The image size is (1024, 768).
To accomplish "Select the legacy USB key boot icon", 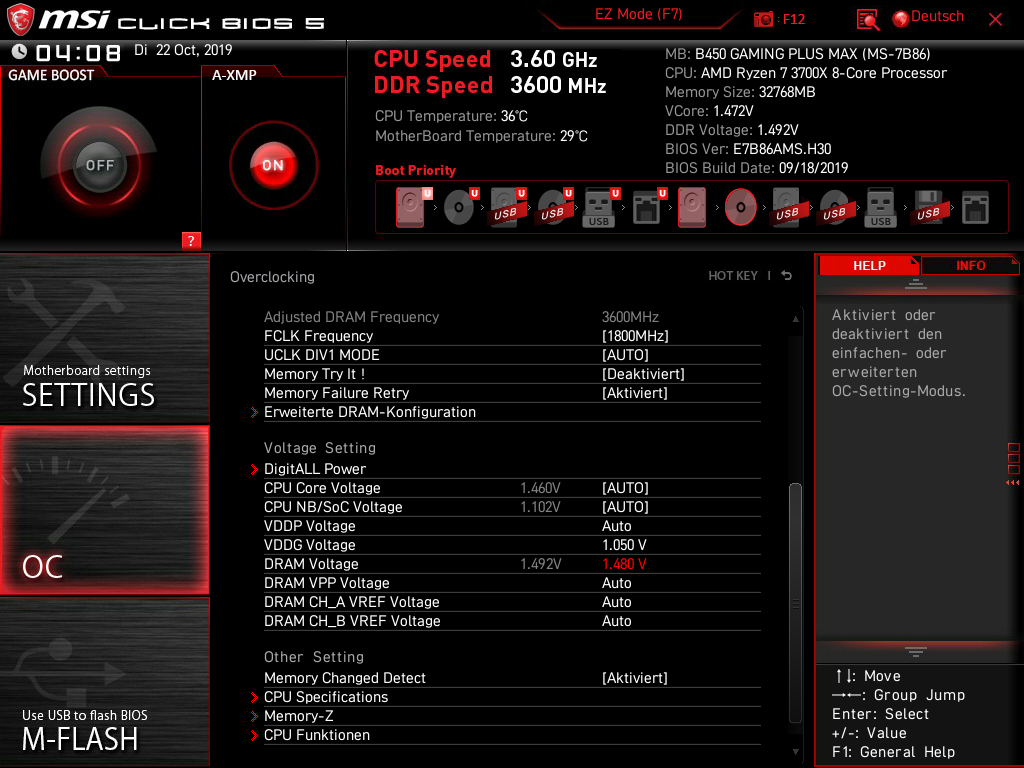I will pos(880,207).
